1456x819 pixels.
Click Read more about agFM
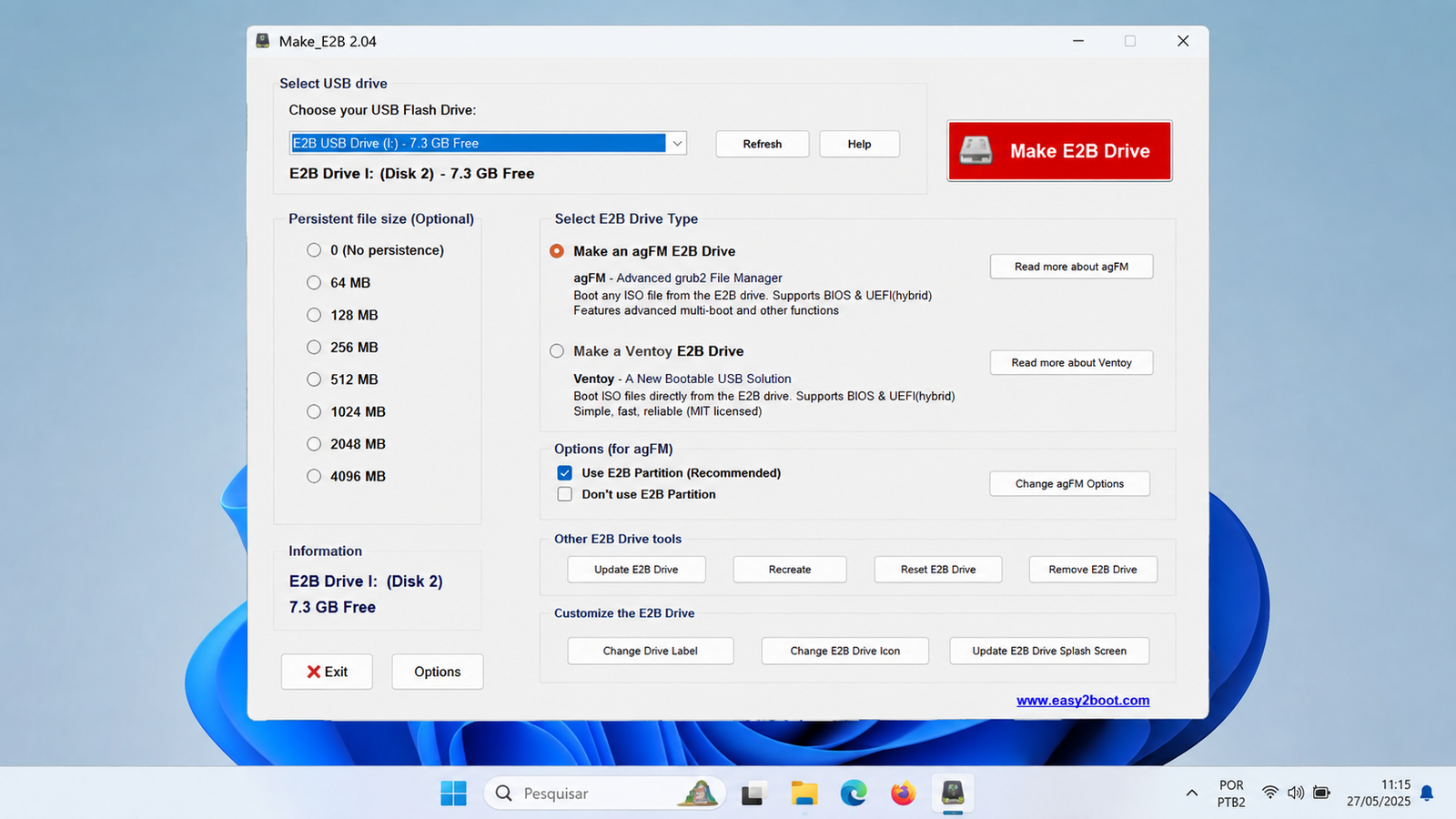[1071, 267]
